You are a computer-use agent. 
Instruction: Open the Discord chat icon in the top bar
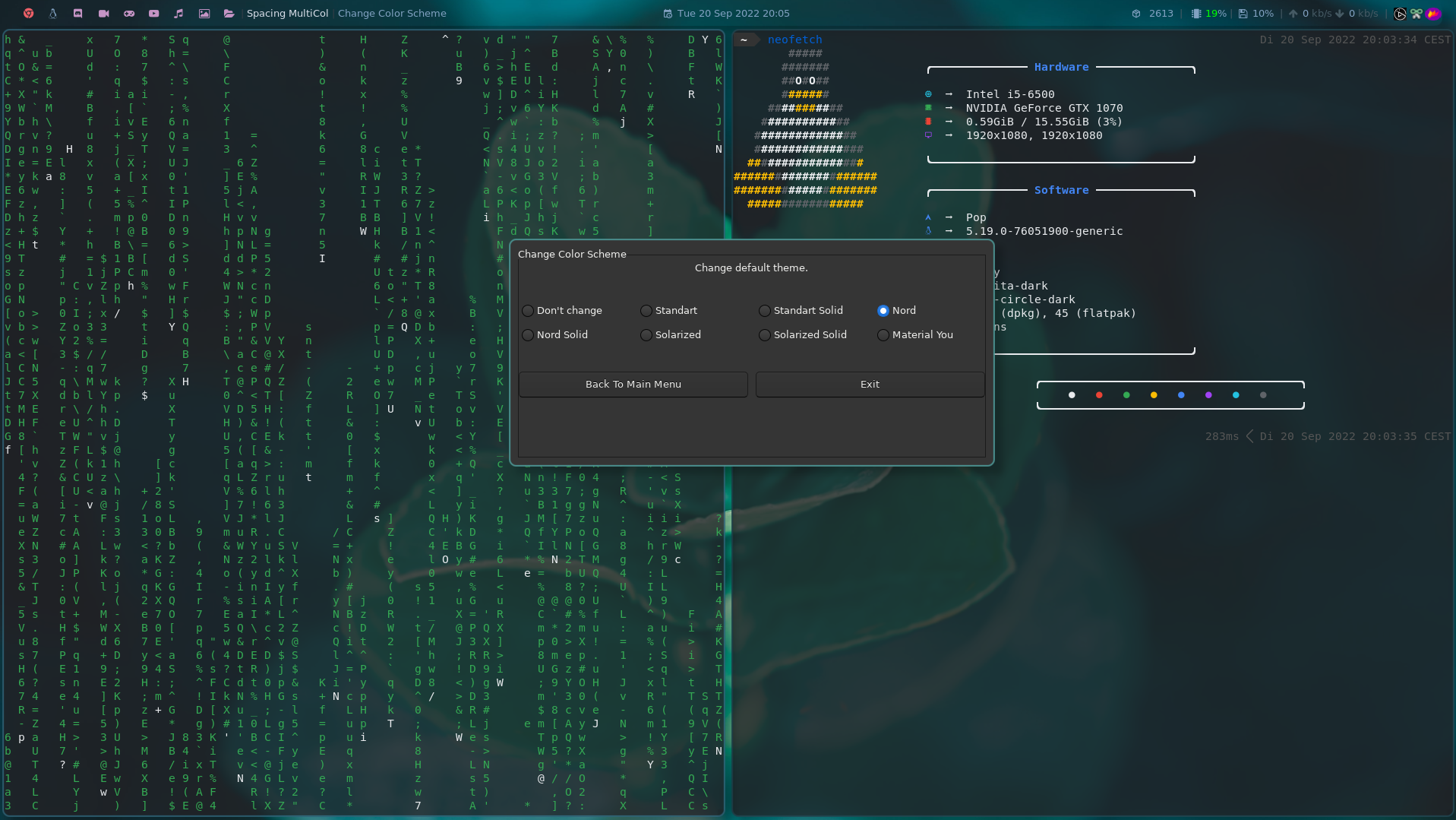tap(77, 13)
